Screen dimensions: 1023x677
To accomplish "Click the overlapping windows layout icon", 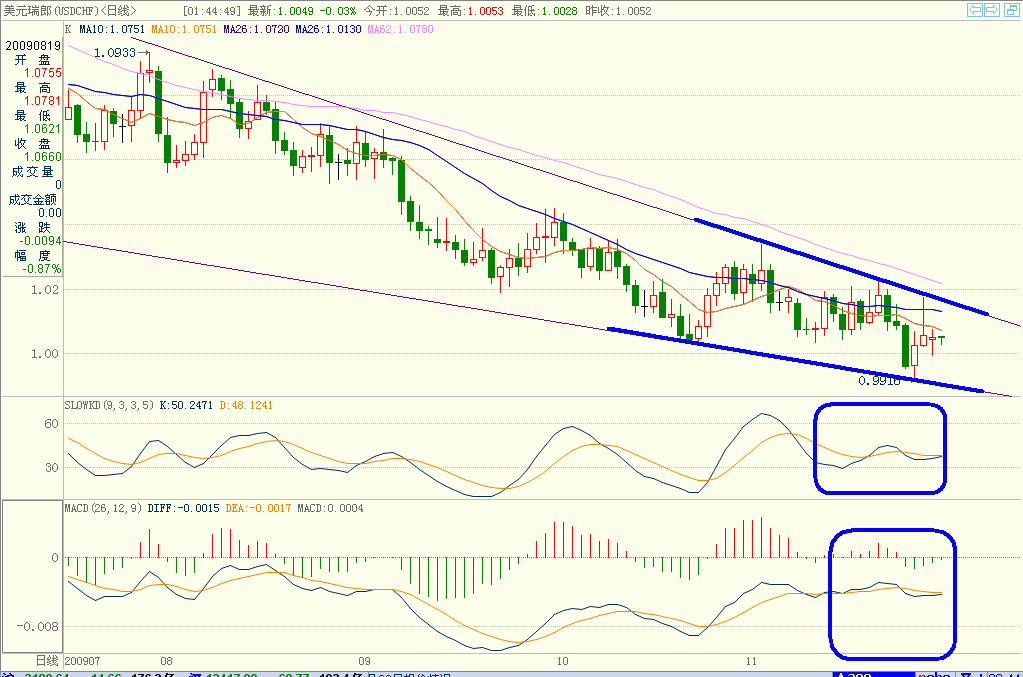I will pyautogui.click(x=1013, y=10).
